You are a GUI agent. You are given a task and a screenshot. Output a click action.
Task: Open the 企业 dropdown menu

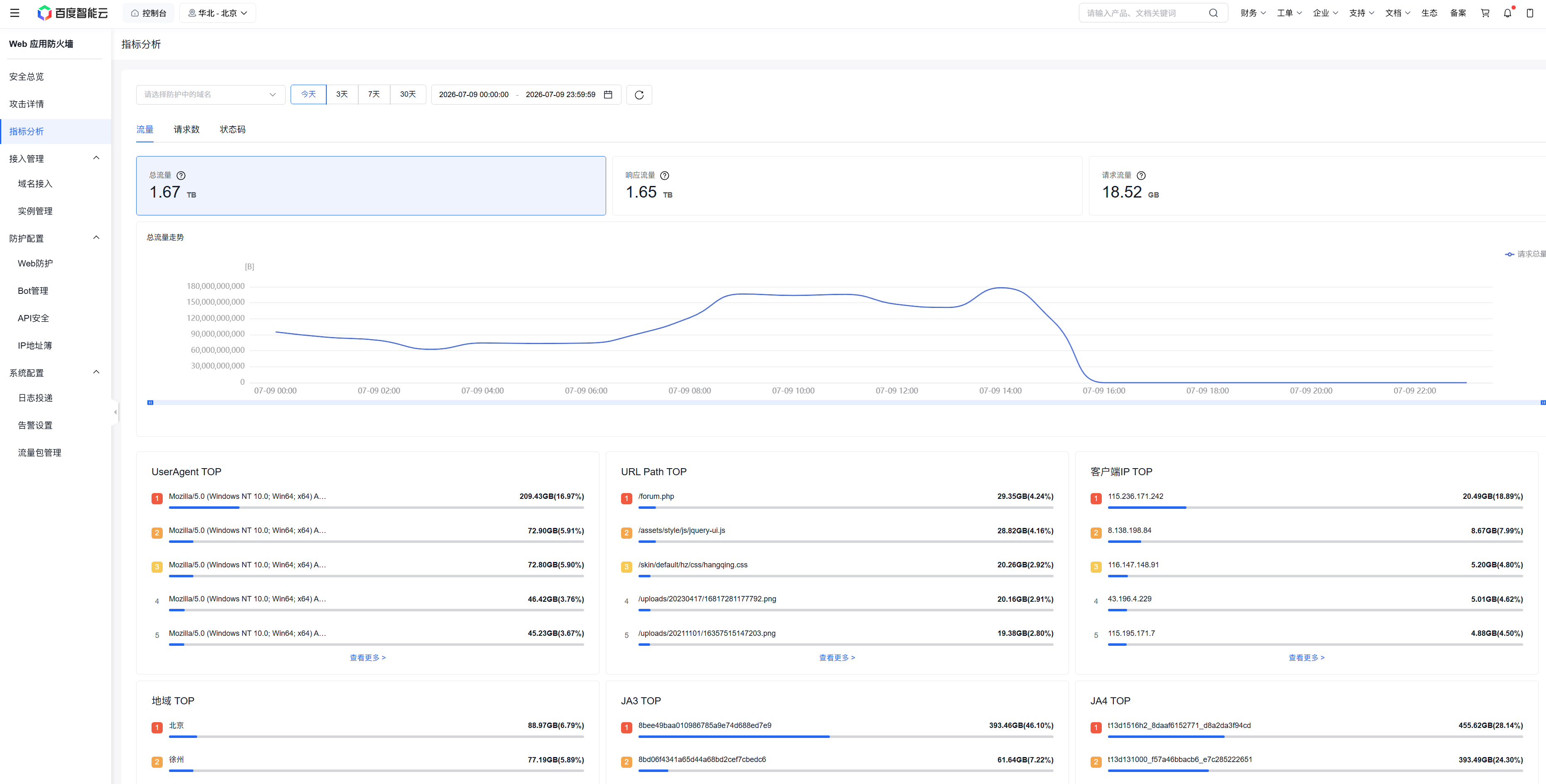1325,12
